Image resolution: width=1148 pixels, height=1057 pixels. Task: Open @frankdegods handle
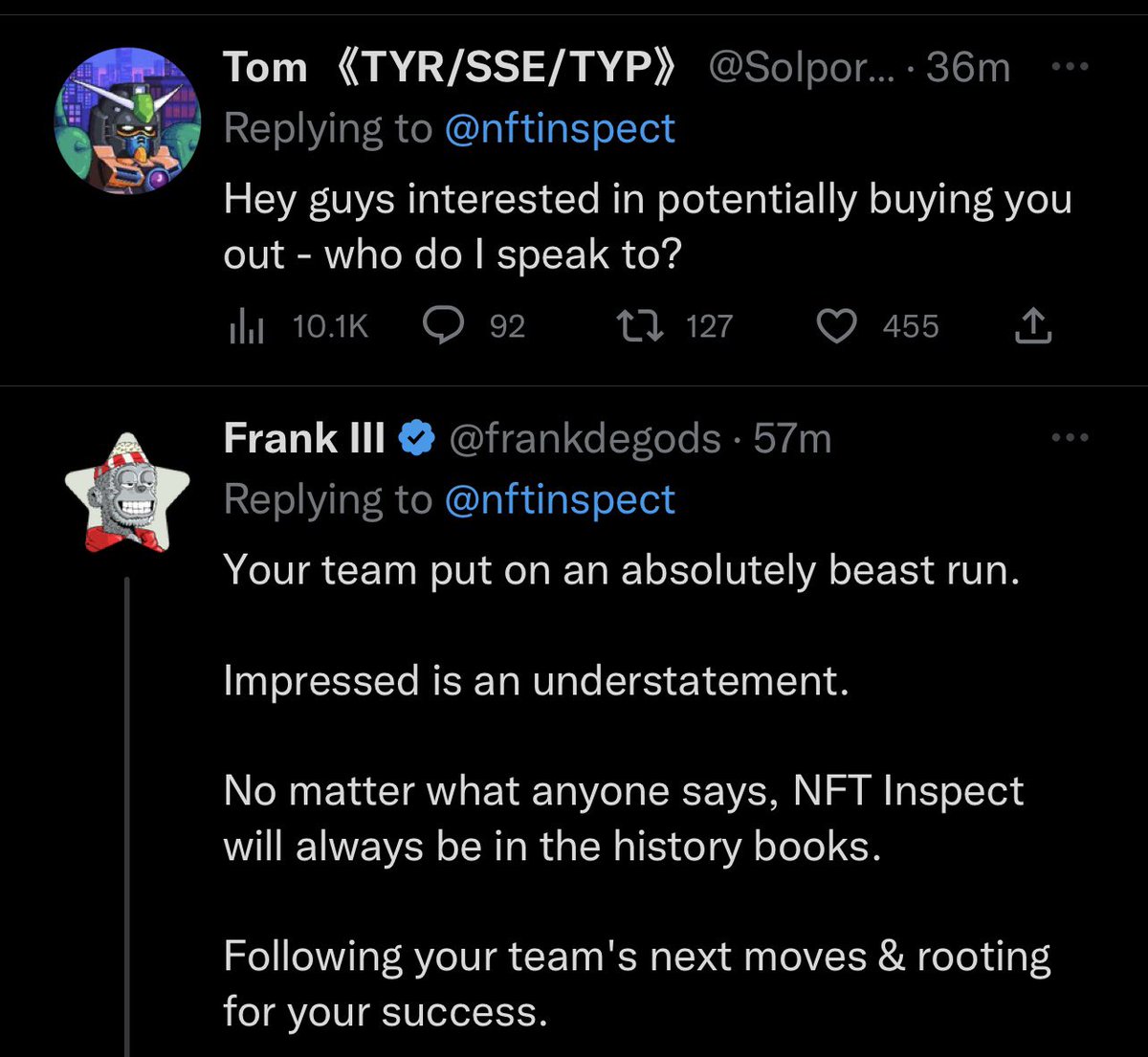pyautogui.click(x=584, y=439)
